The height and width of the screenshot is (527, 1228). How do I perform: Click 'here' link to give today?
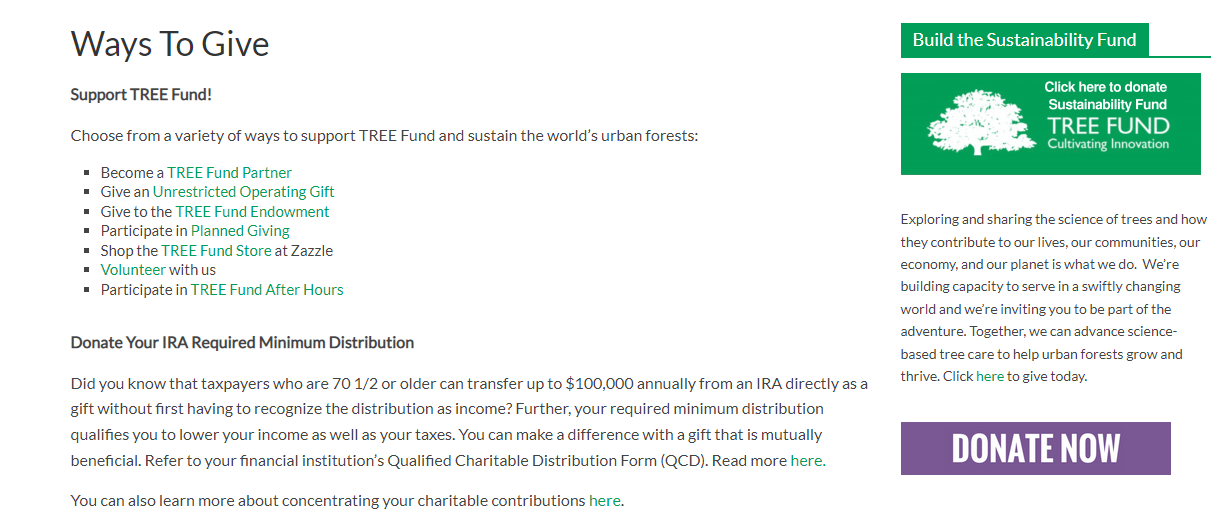990,376
